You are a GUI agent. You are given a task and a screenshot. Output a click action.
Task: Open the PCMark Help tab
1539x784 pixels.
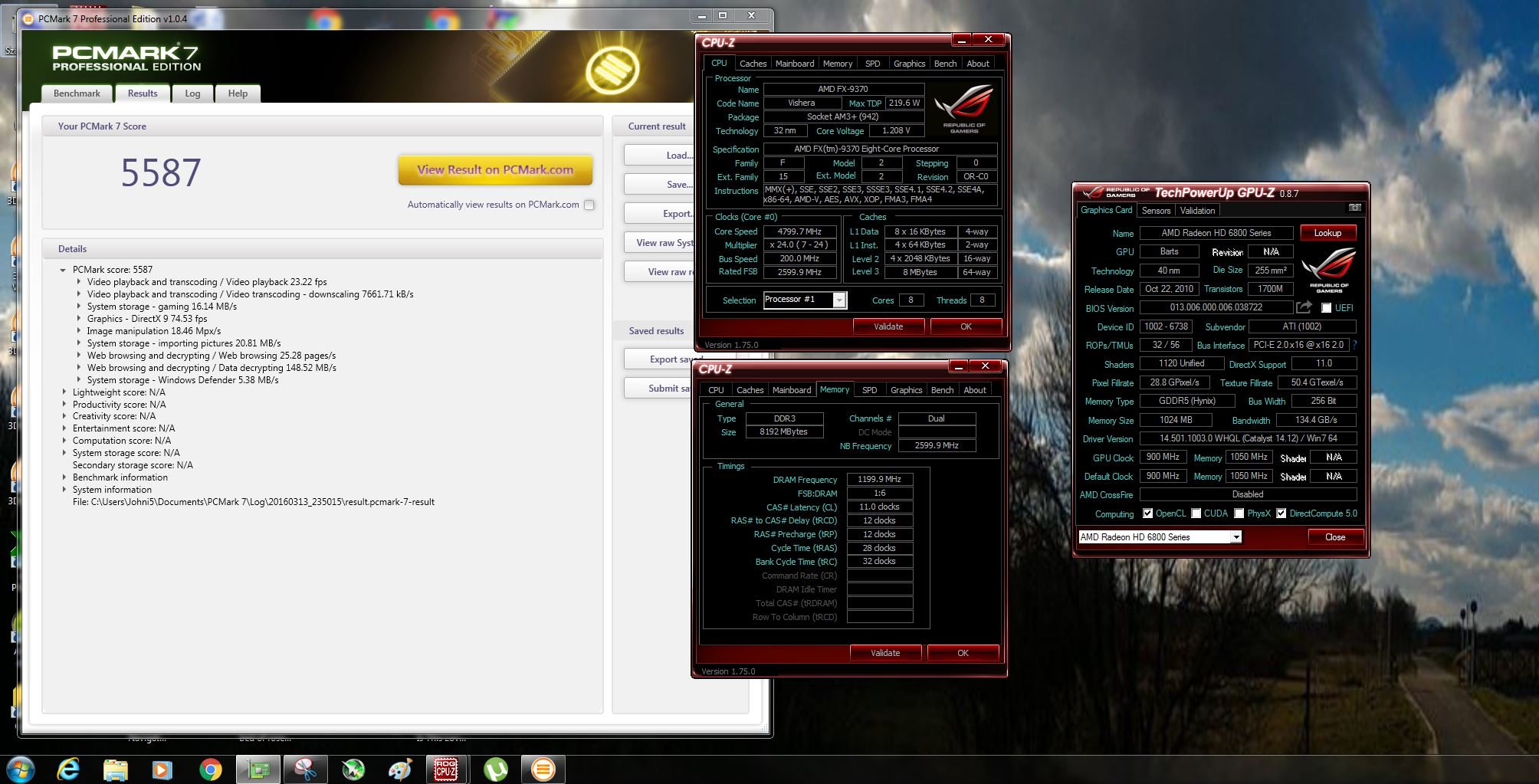(x=238, y=93)
